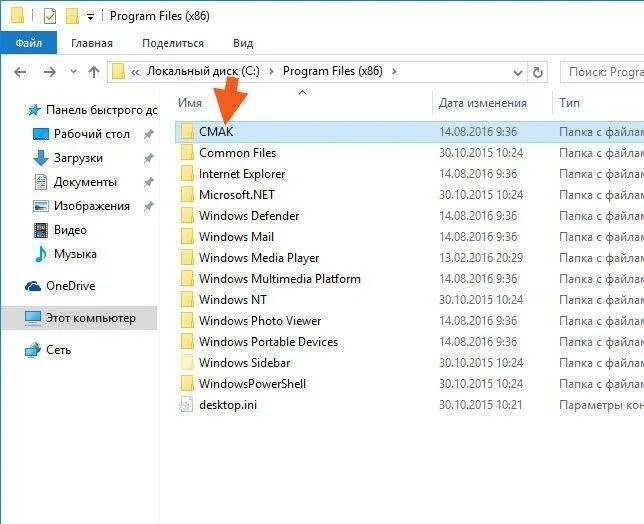Screen dimensions: 644x524
Task: Click the date 30.10.2015 10:21
Action: (x=481, y=405)
